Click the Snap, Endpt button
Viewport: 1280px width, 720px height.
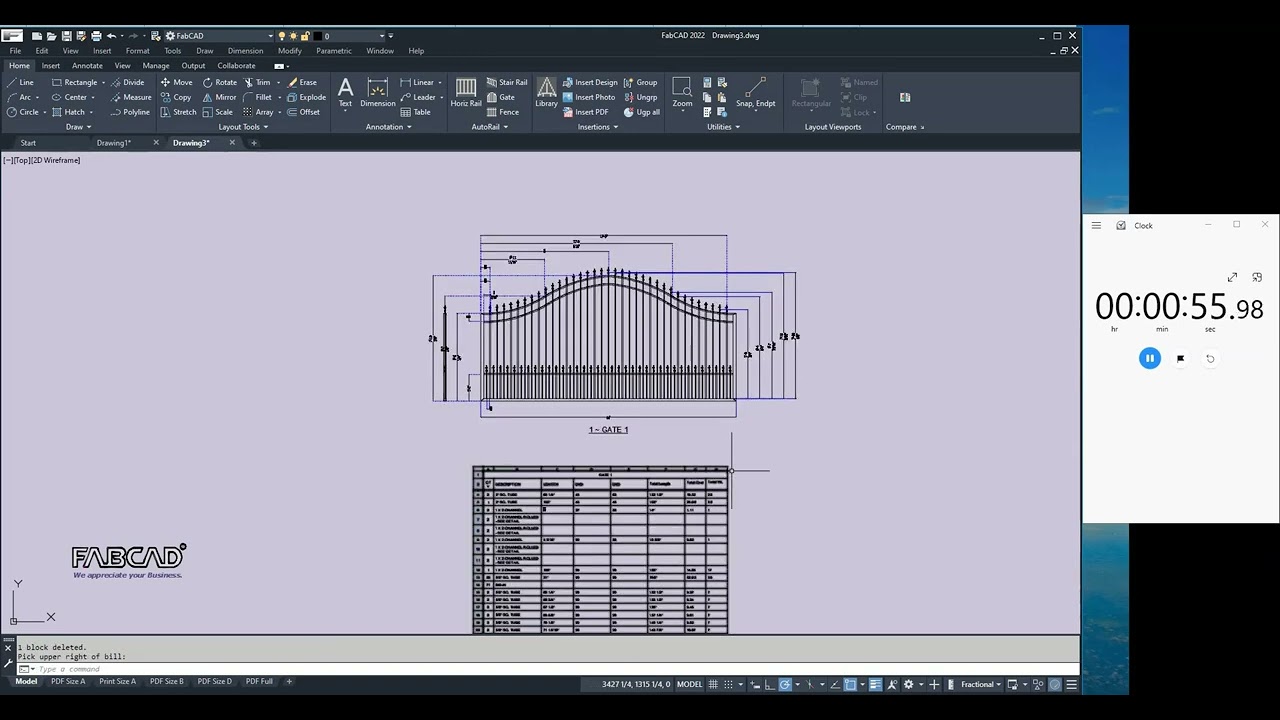[755, 92]
